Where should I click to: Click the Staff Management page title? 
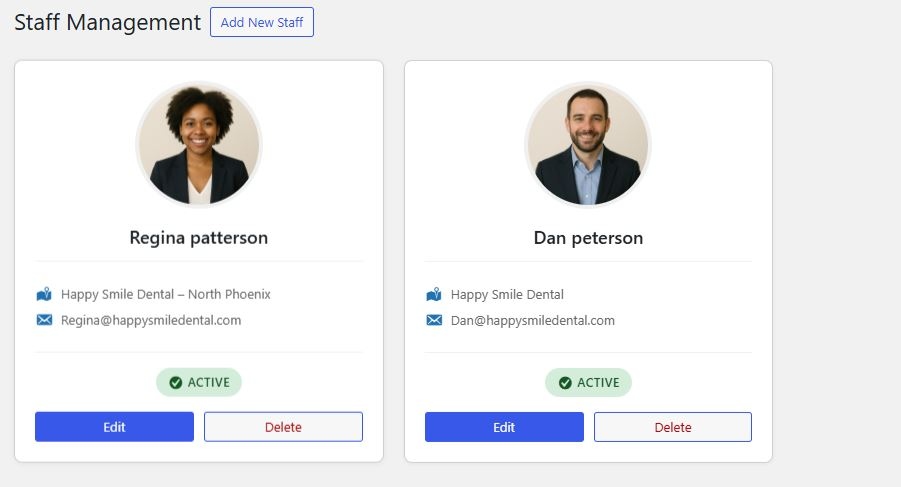pyautogui.click(x=107, y=22)
